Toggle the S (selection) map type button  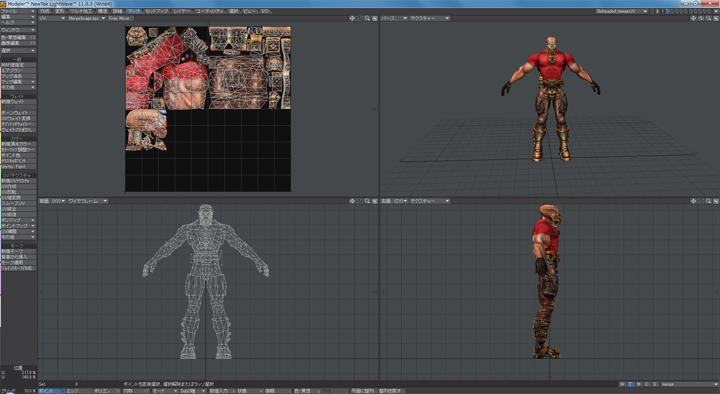point(655,384)
